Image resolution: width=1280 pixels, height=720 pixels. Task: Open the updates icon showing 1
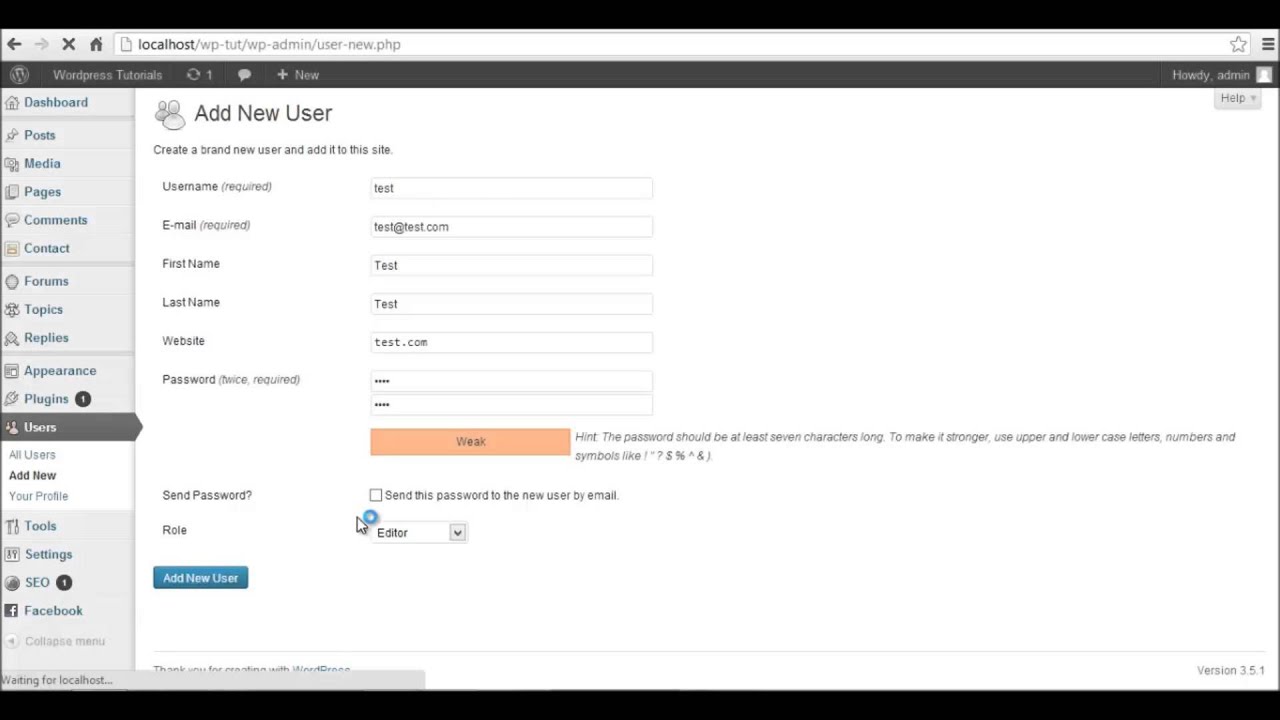199,74
